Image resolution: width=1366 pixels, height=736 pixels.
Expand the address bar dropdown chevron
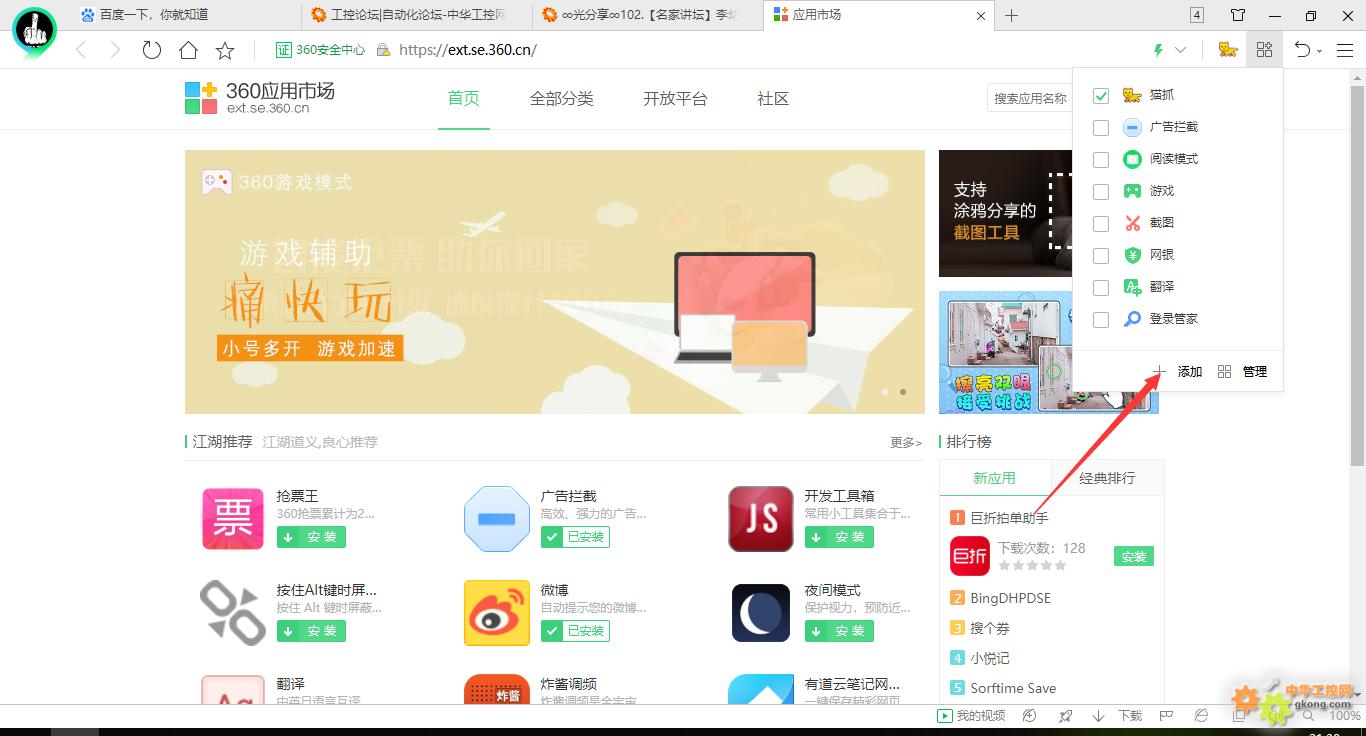coord(1181,50)
